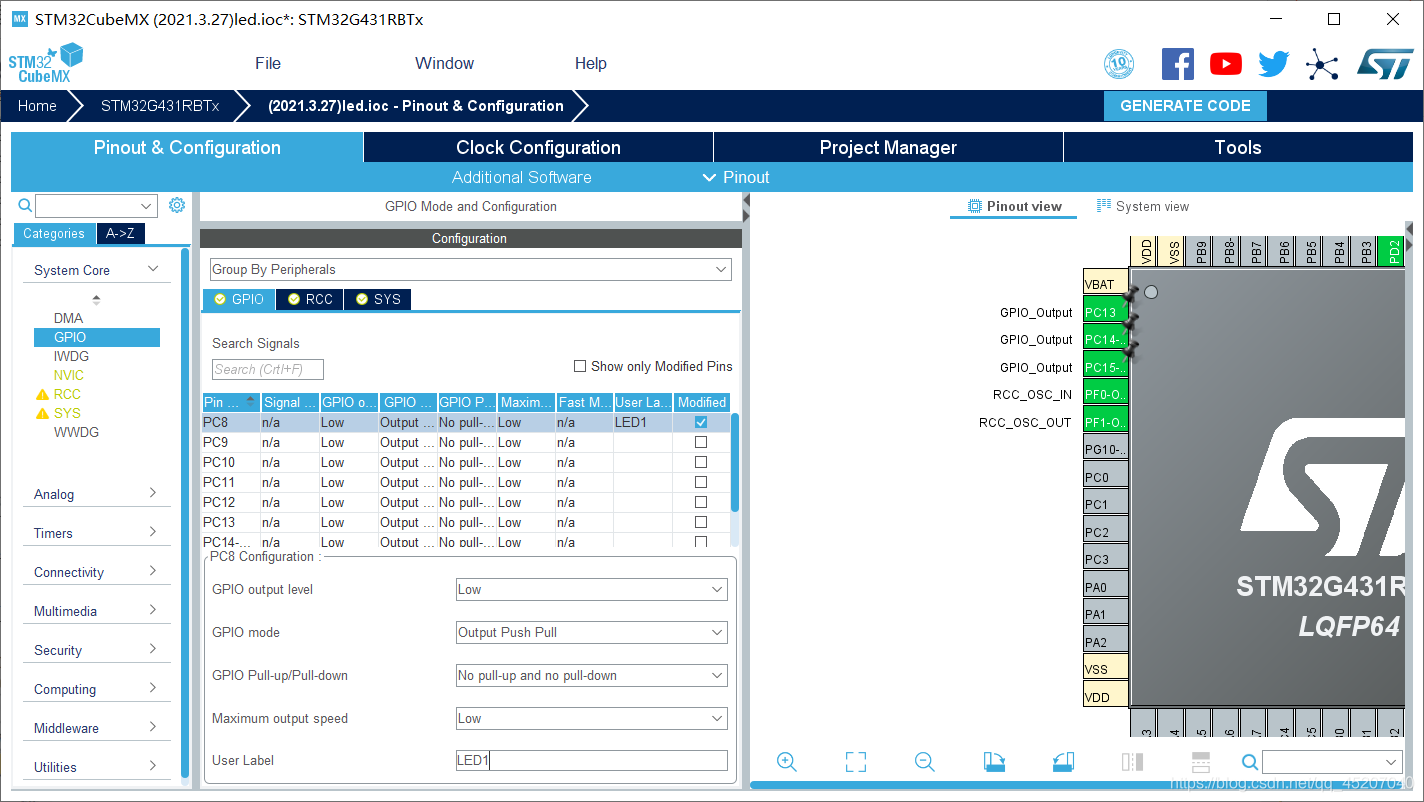Open Maximum output speed dropdown
Viewport: 1424px width, 802px height.
tap(591, 718)
